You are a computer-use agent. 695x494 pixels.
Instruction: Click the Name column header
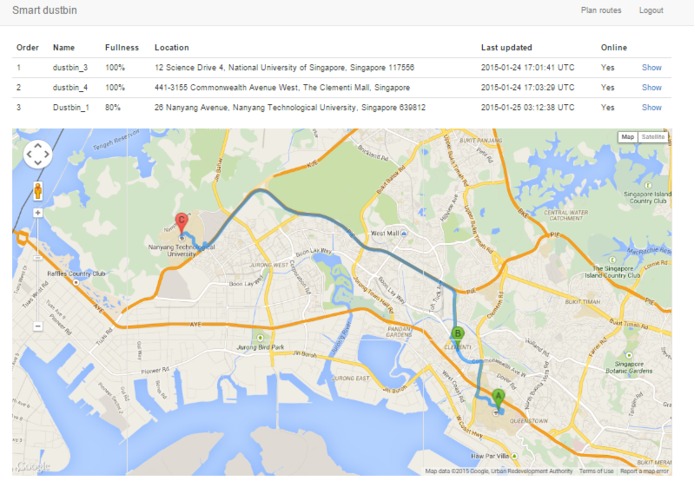[64, 47]
